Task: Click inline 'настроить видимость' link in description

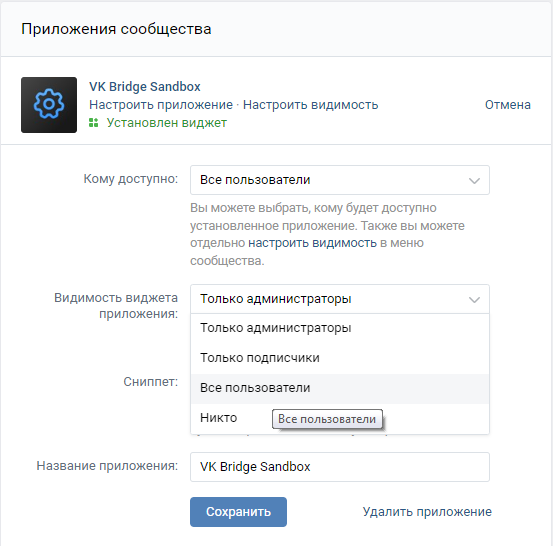Action: coord(312,243)
